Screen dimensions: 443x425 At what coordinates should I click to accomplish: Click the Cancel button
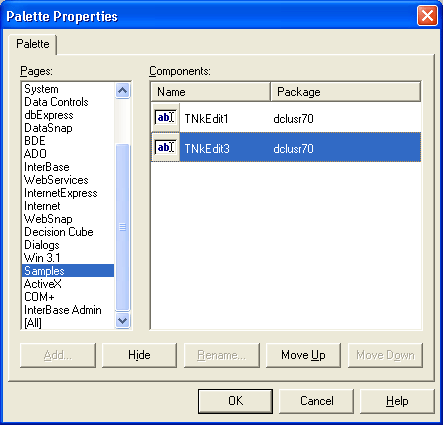click(x=316, y=401)
